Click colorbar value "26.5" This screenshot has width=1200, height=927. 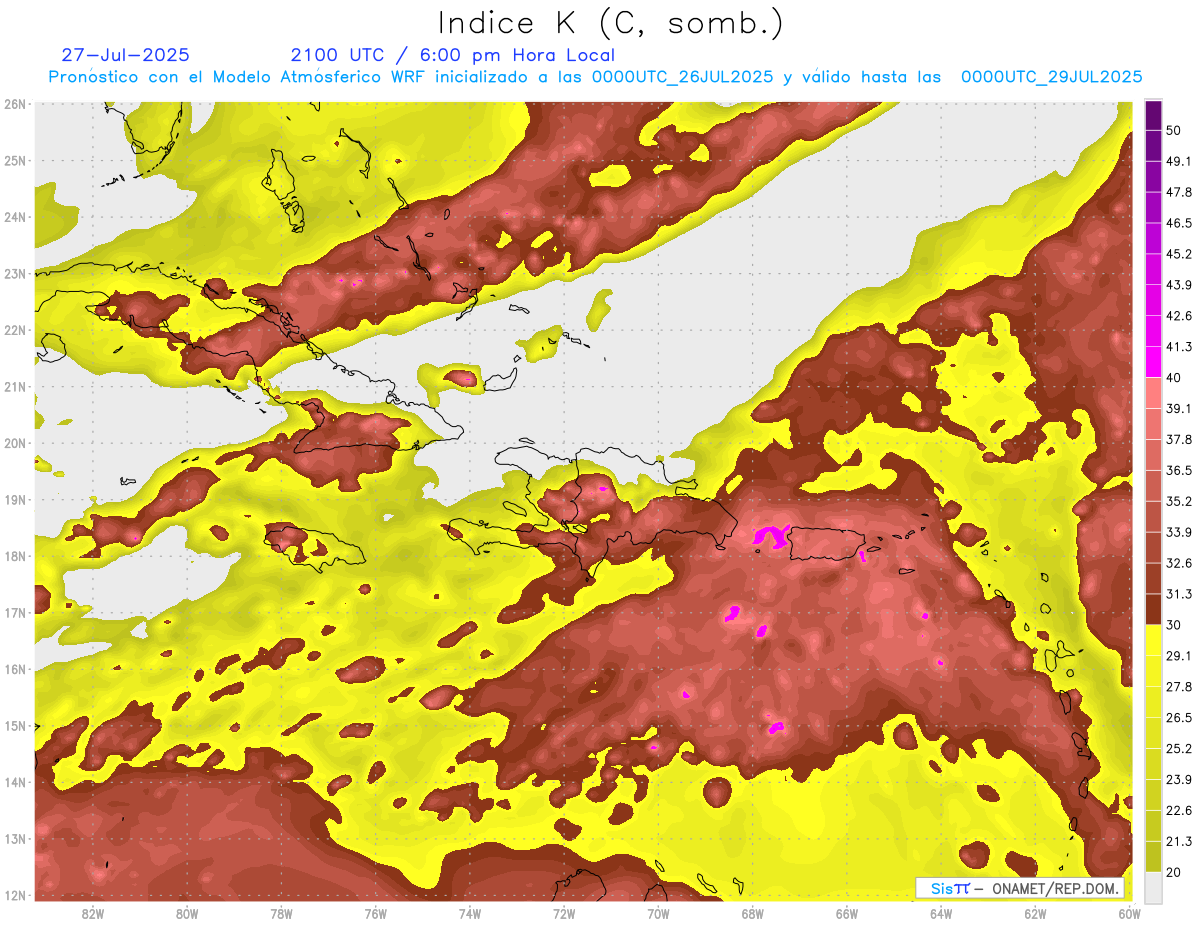(x=1179, y=718)
